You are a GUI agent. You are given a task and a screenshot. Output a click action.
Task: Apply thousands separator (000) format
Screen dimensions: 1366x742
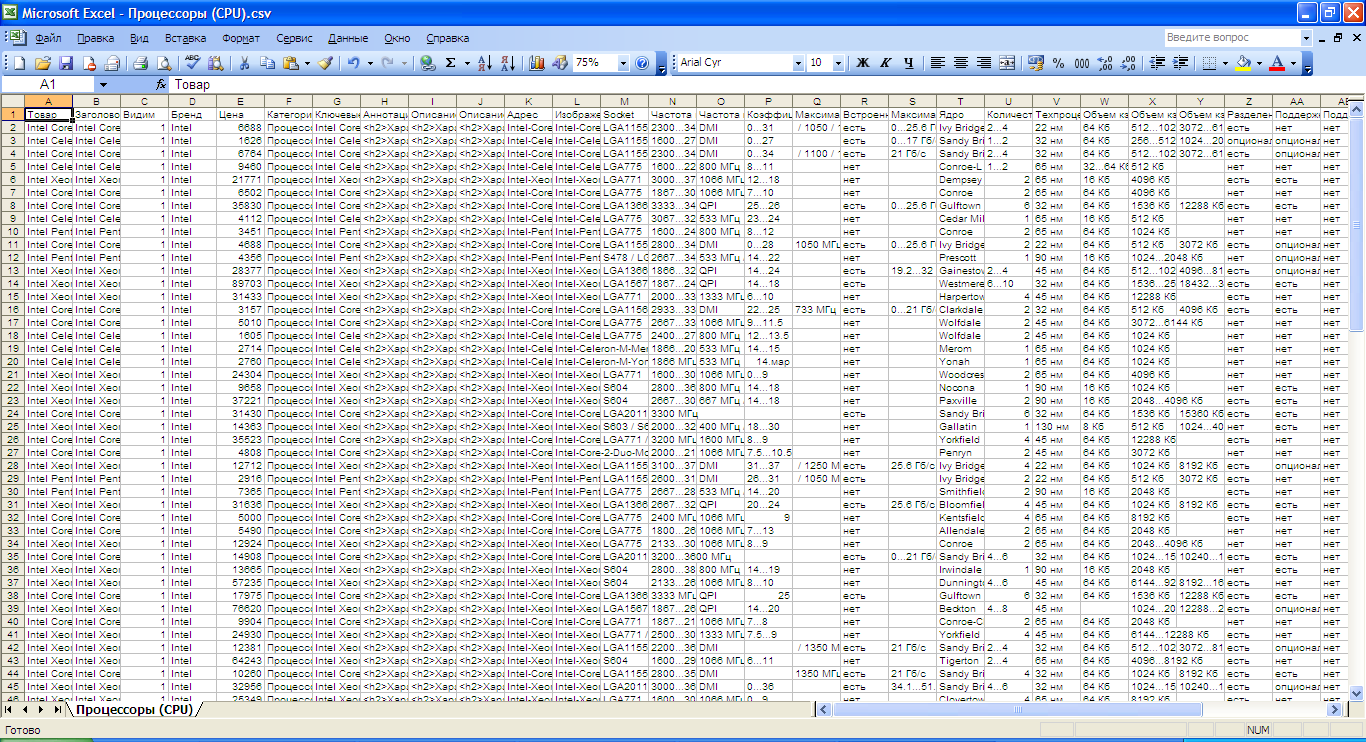tap(1081, 62)
